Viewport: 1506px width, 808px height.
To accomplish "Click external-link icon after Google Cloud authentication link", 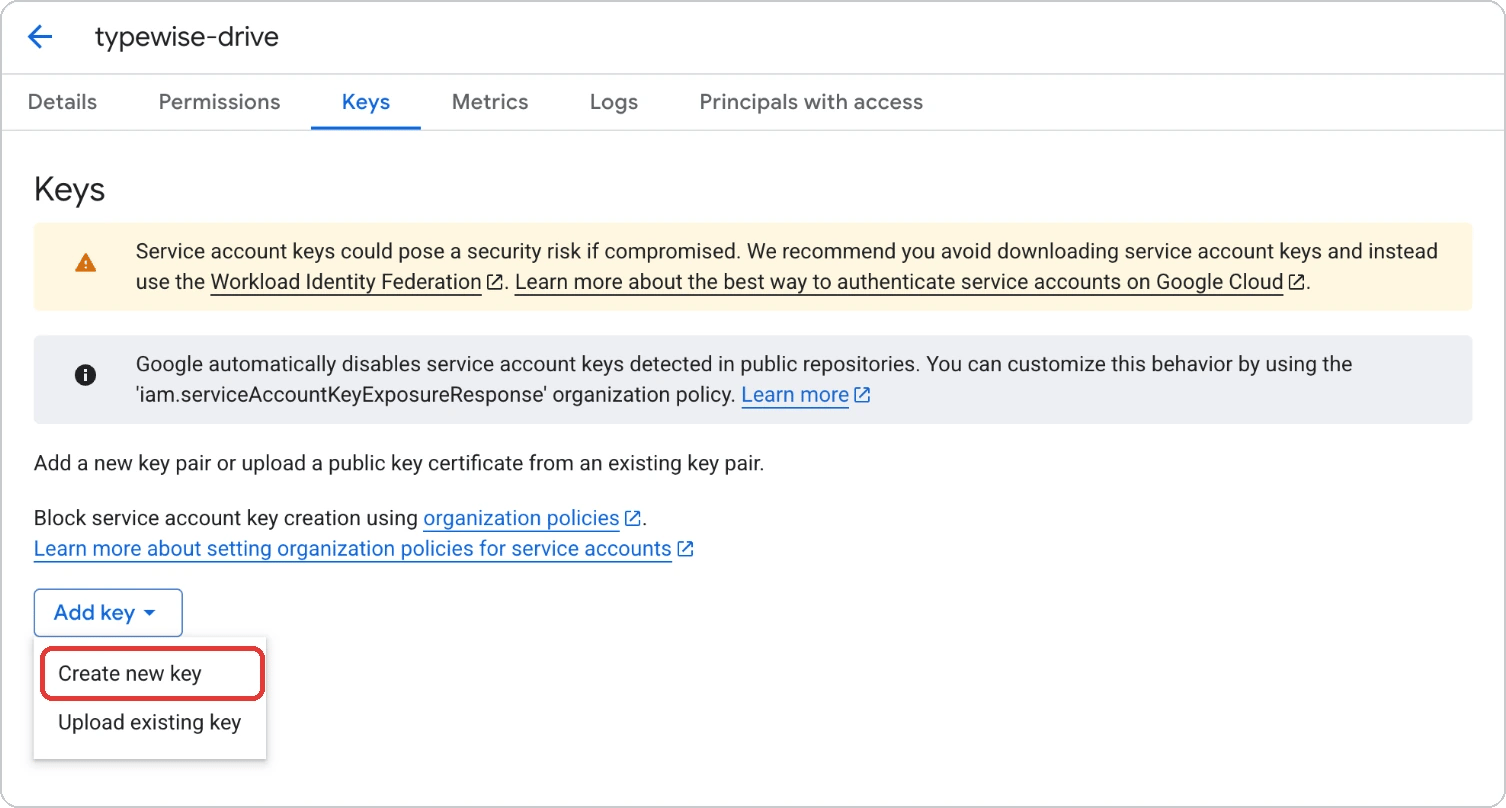I will click(x=1296, y=282).
